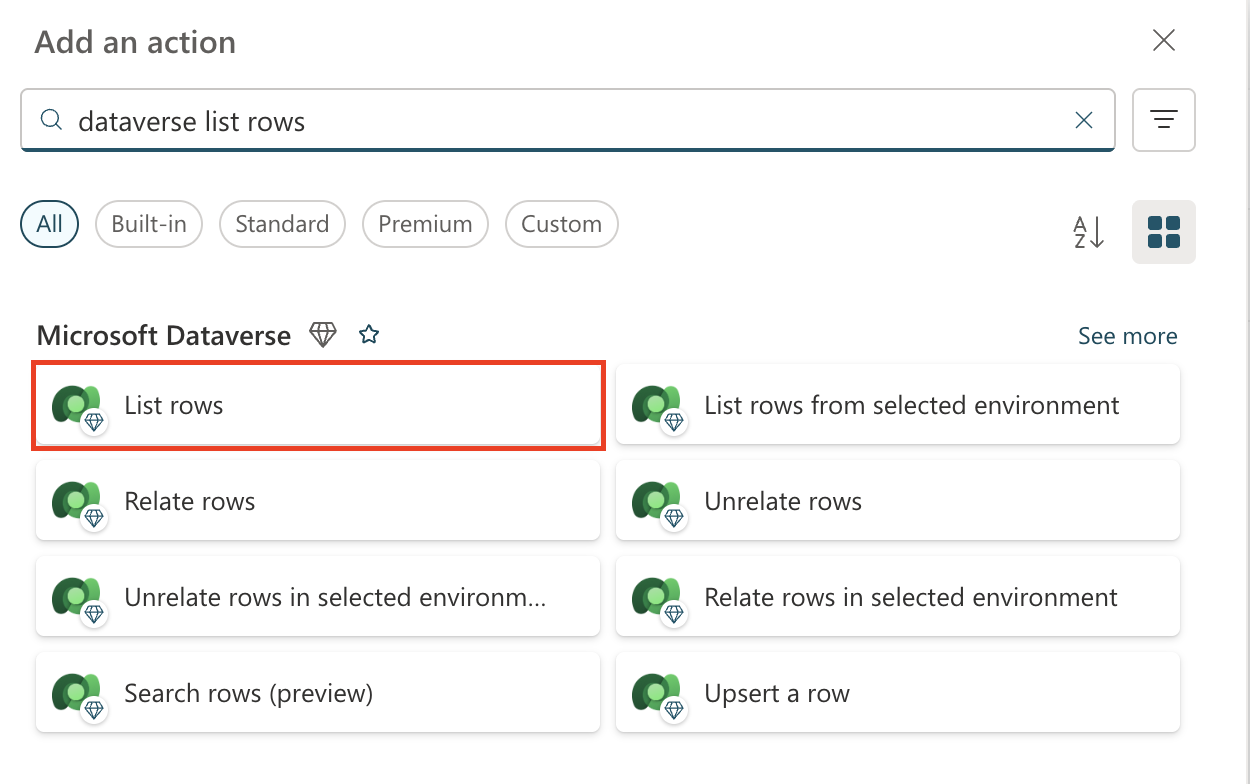1250x784 pixels.
Task: Click inside the action search field
Action: point(500,120)
